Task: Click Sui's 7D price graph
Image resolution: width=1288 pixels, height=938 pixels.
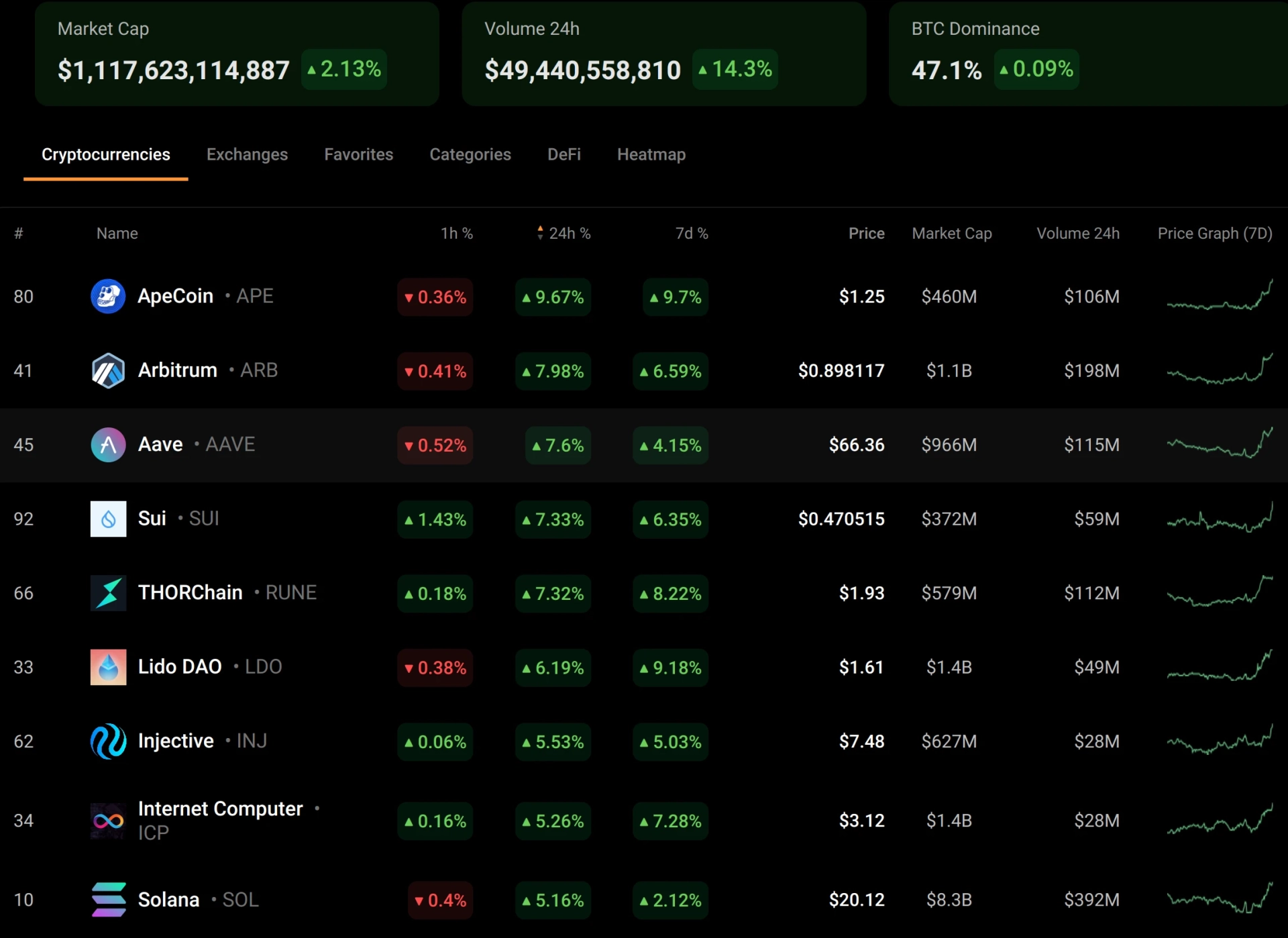Action: click(1220, 518)
